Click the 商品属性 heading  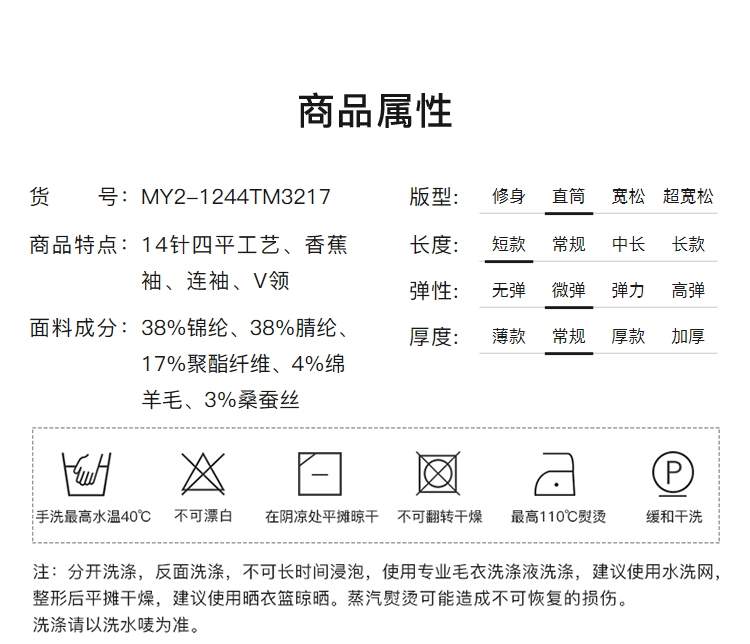[x=375, y=111]
